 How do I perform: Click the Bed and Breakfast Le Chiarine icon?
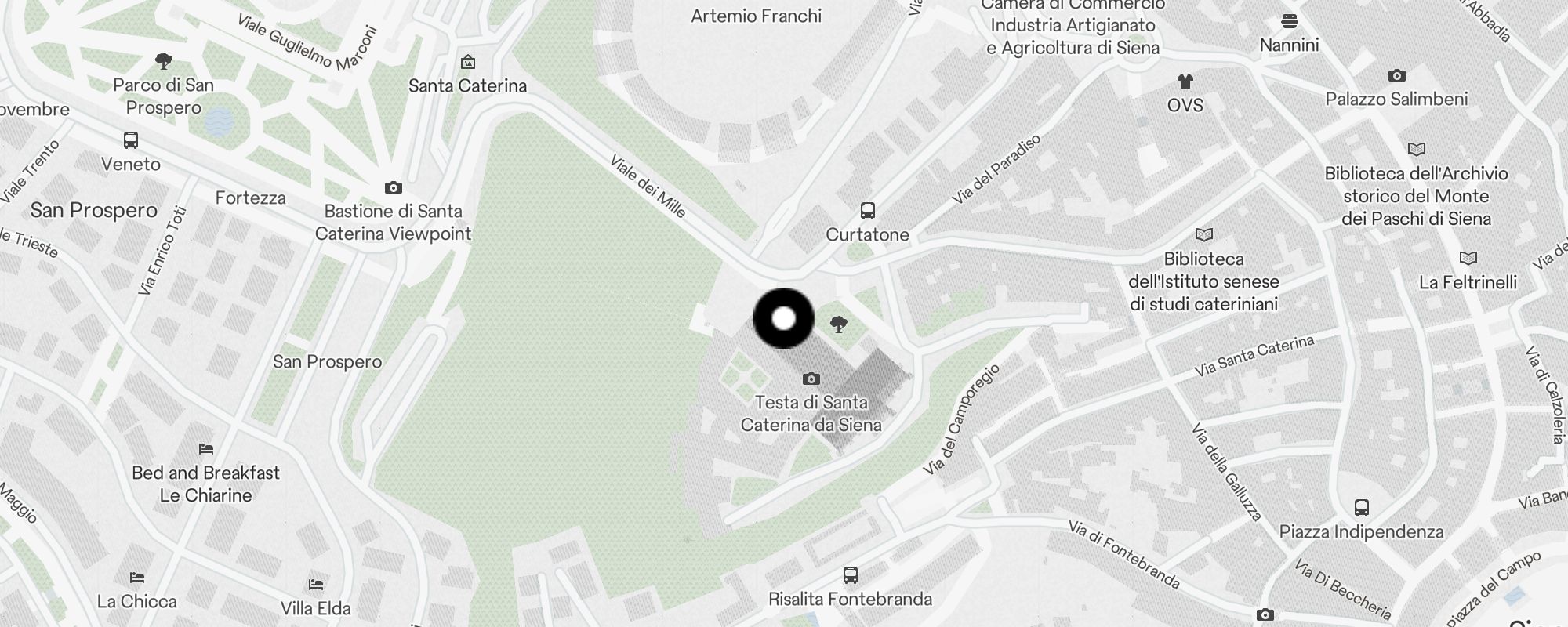[206, 449]
